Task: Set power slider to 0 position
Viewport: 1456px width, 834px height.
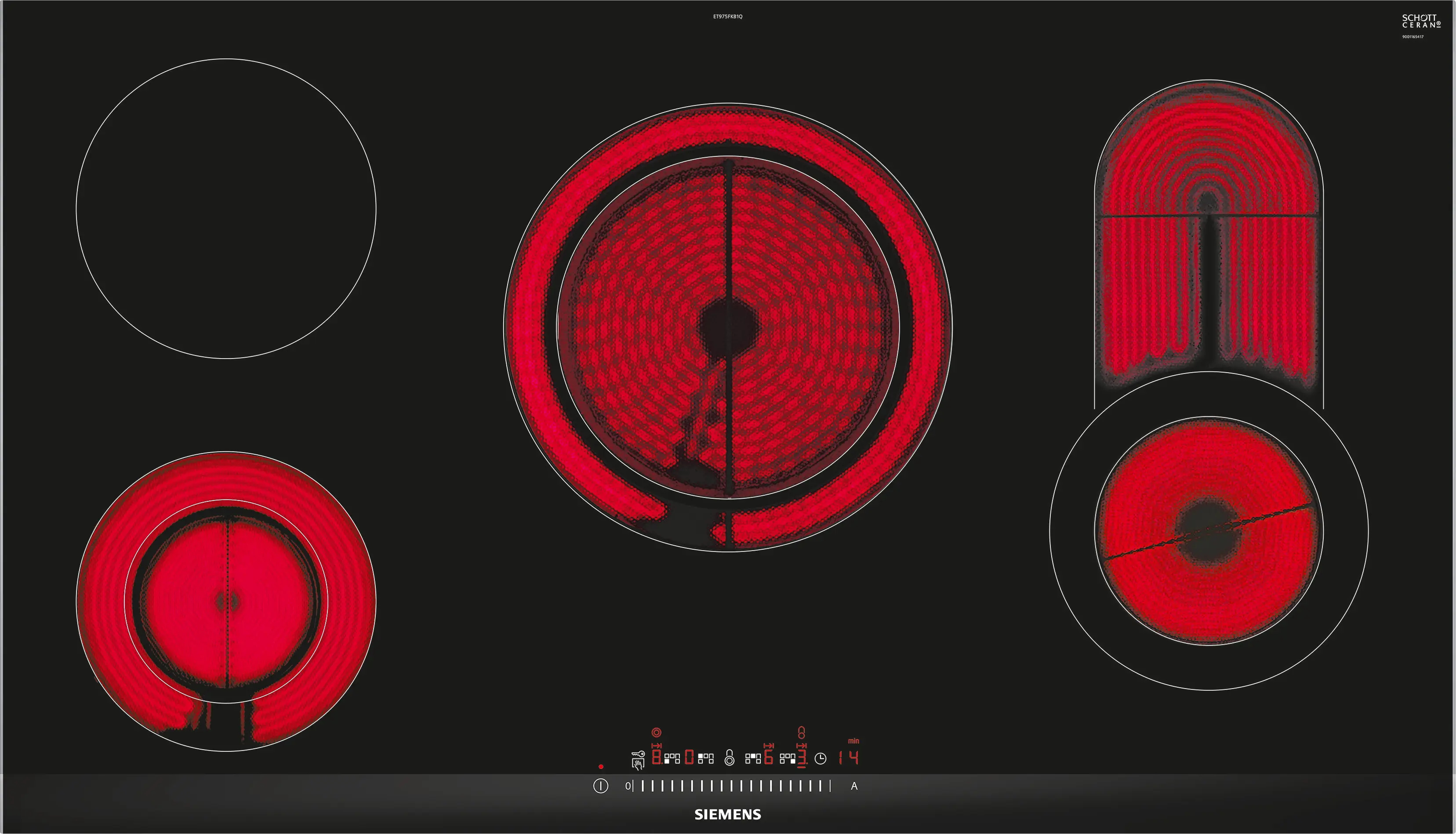Action: (x=628, y=786)
